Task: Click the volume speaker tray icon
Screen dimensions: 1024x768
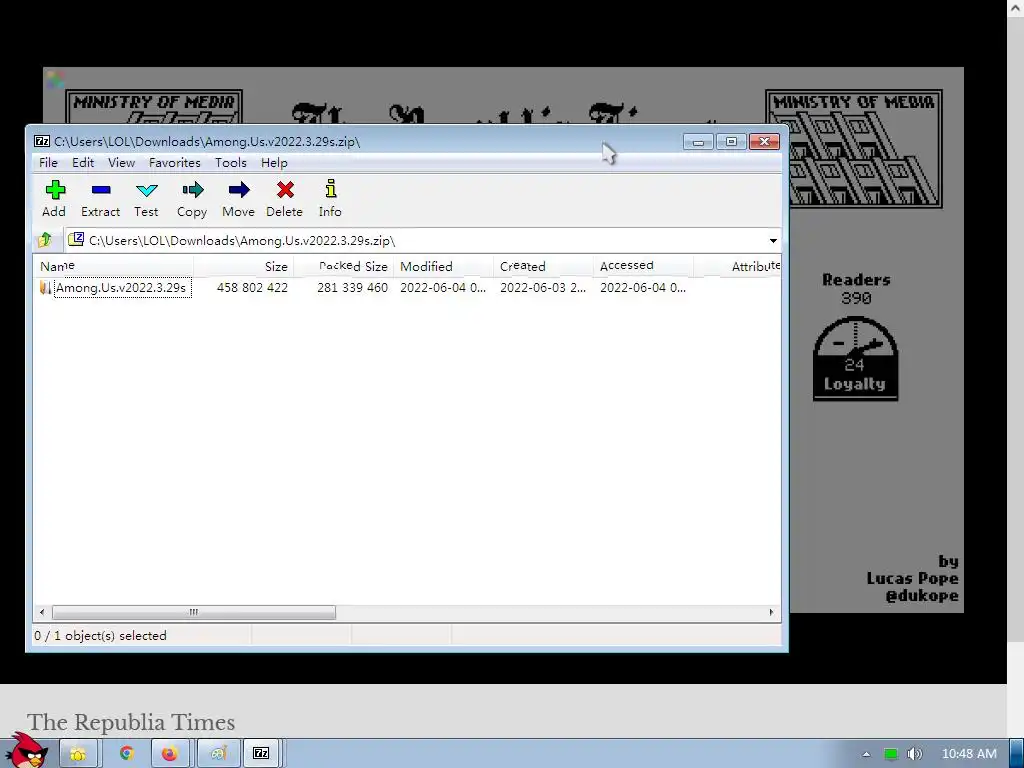Action: 915,754
